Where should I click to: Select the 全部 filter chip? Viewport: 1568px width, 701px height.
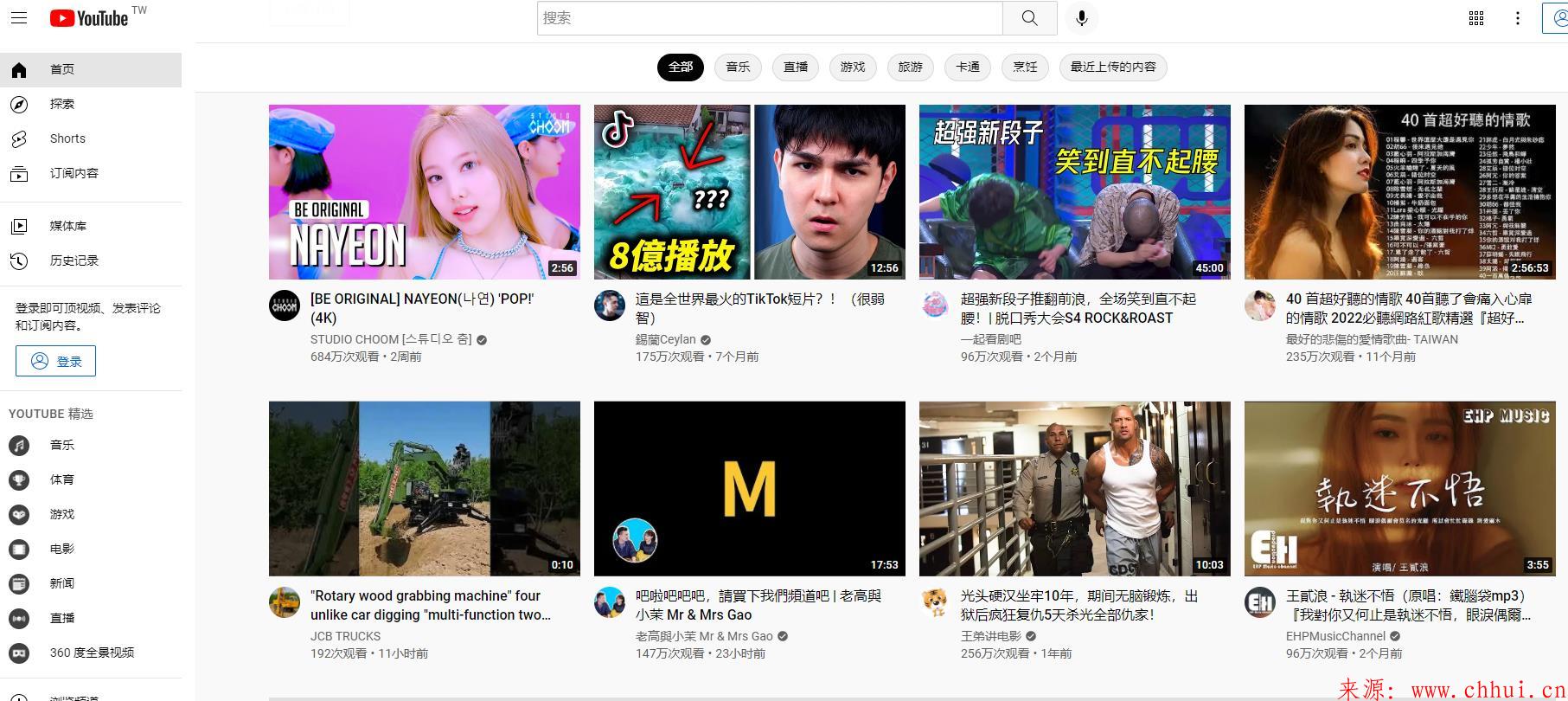coord(681,68)
